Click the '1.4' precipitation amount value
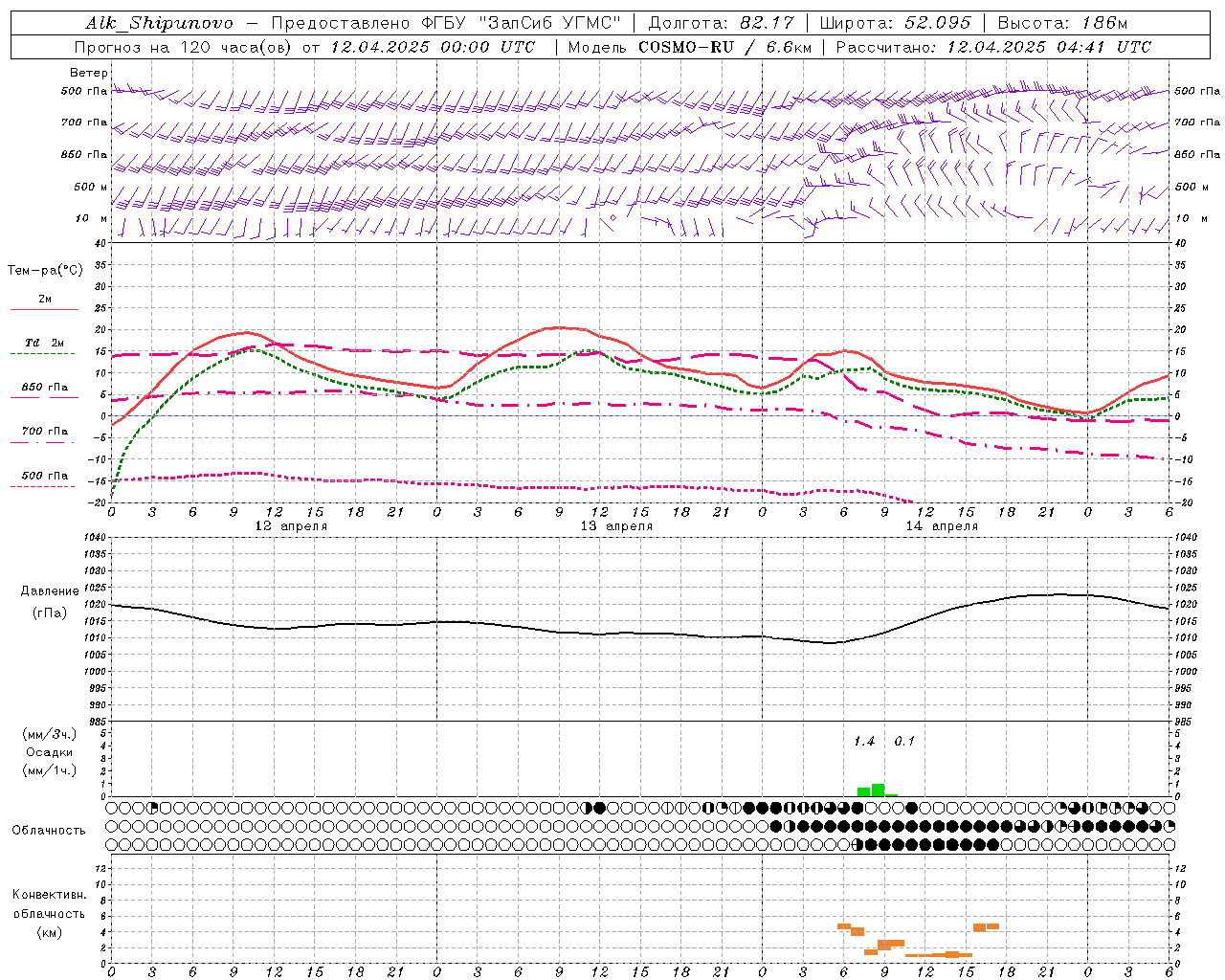 tap(864, 742)
